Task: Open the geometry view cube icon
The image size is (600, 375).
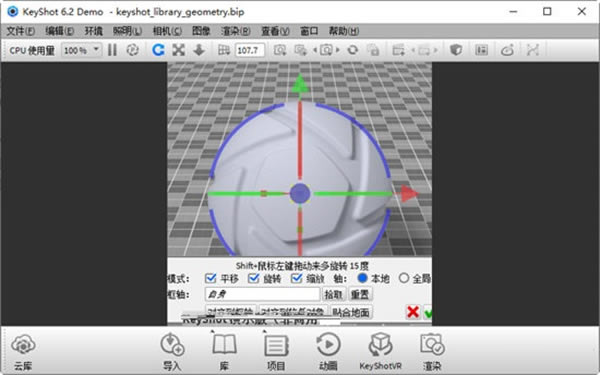Action: click(x=456, y=50)
